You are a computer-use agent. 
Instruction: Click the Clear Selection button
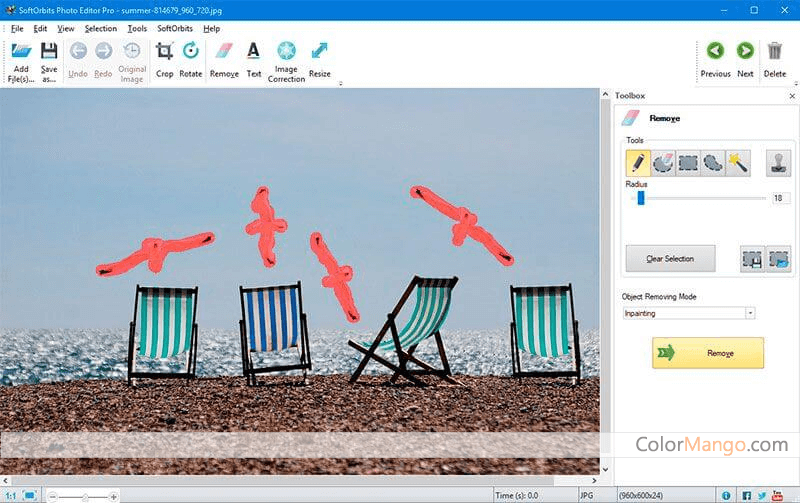pyautogui.click(x=669, y=259)
